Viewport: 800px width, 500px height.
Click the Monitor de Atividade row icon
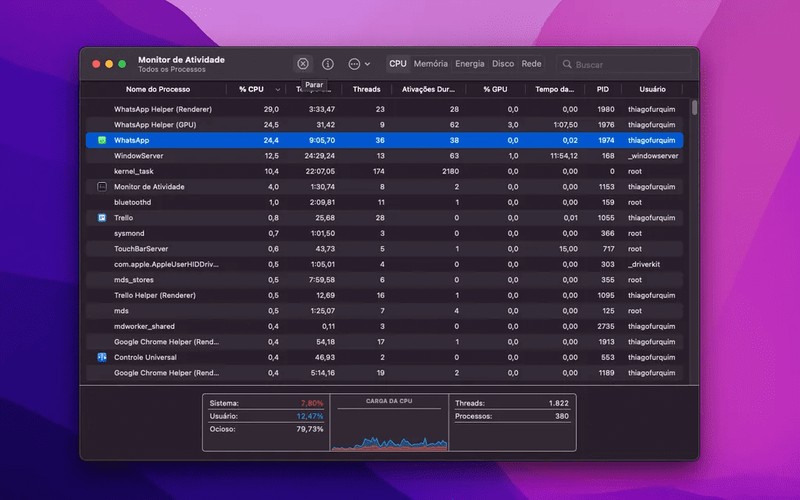coord(102,187)
